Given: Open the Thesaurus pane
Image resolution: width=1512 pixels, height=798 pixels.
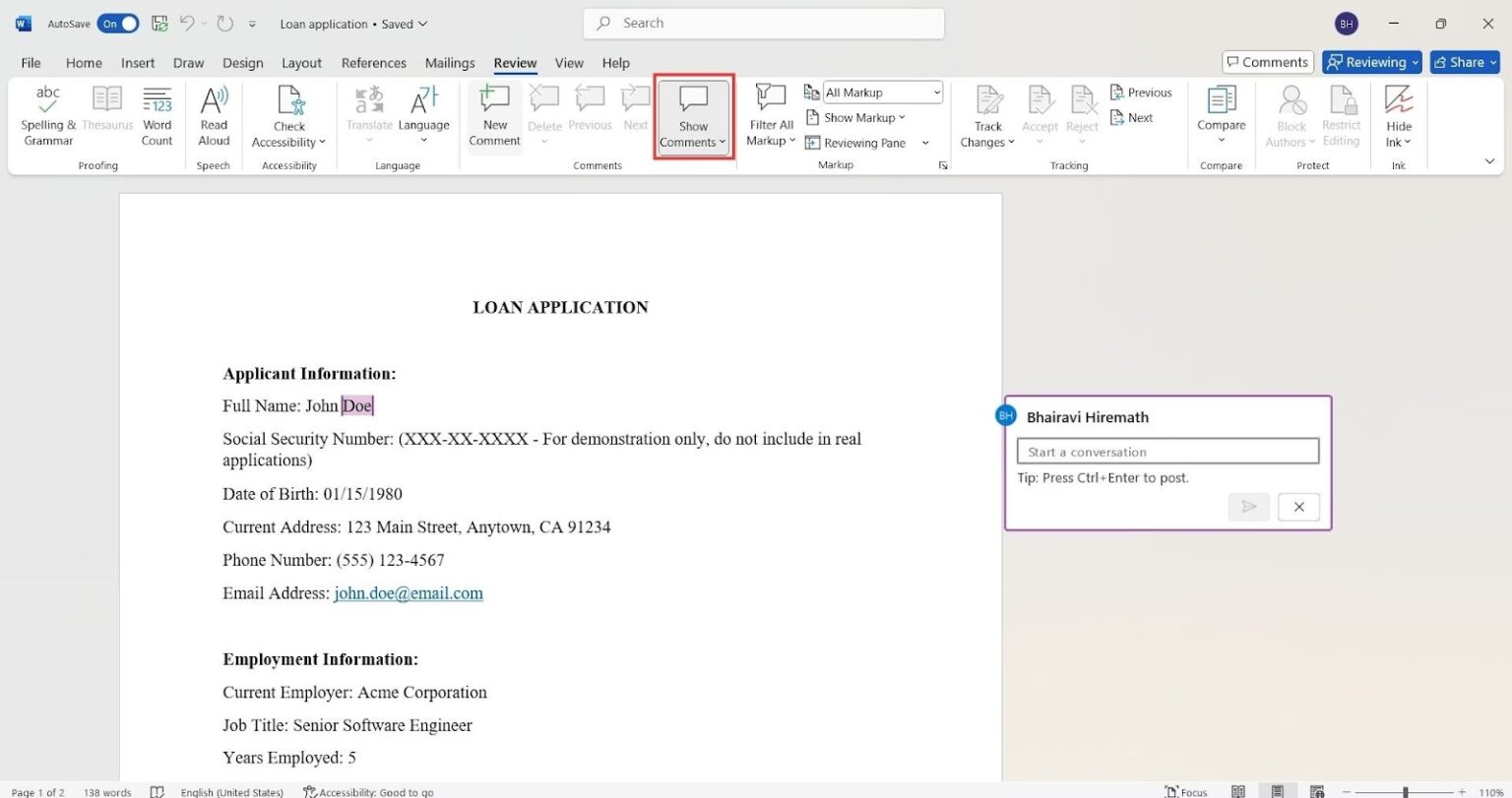Looking at the screenshot, I should click(106, 115).
